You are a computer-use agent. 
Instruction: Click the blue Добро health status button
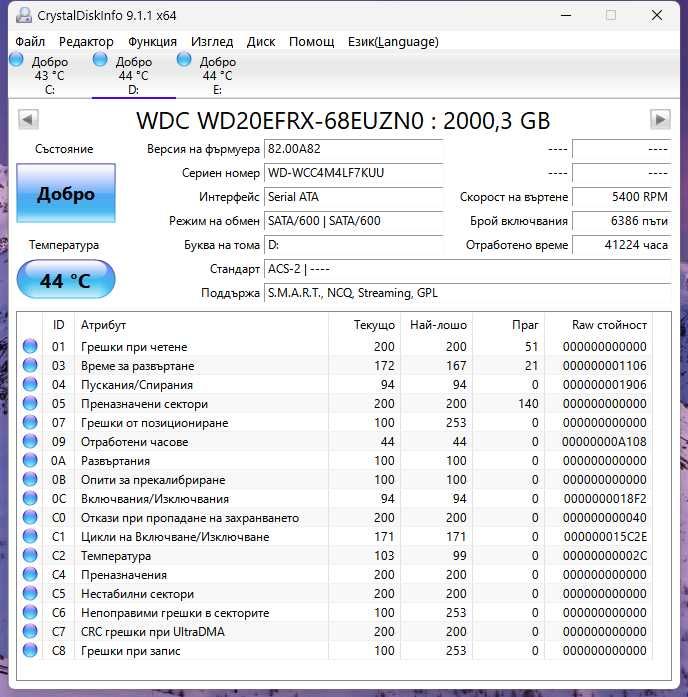point(66,193)
